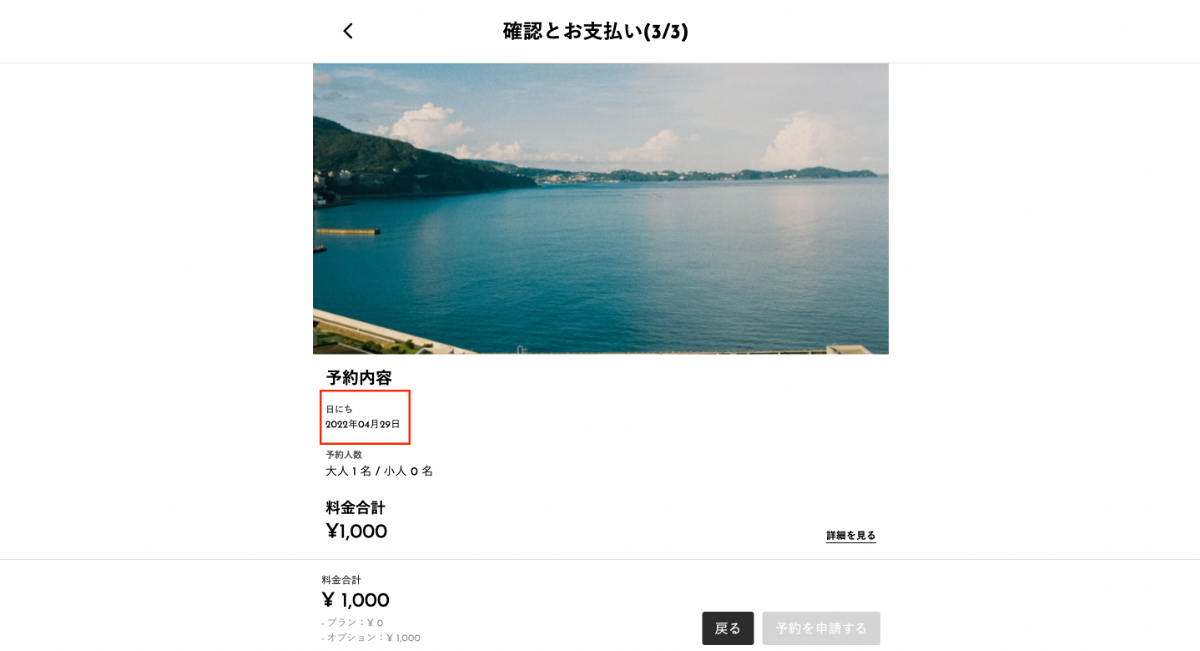Click the 確認とお支払い(3/3) page title

595,31
